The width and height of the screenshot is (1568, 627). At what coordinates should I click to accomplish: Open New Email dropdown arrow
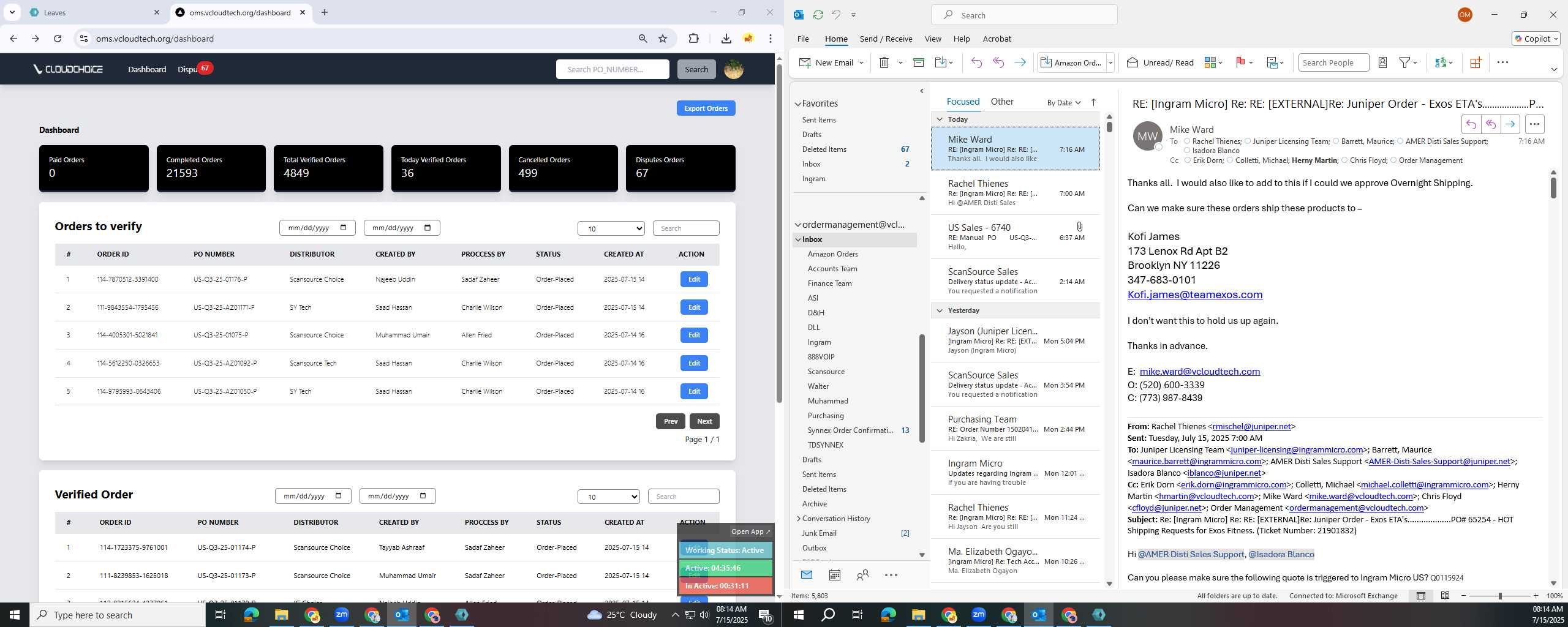(x=861, y=62)
